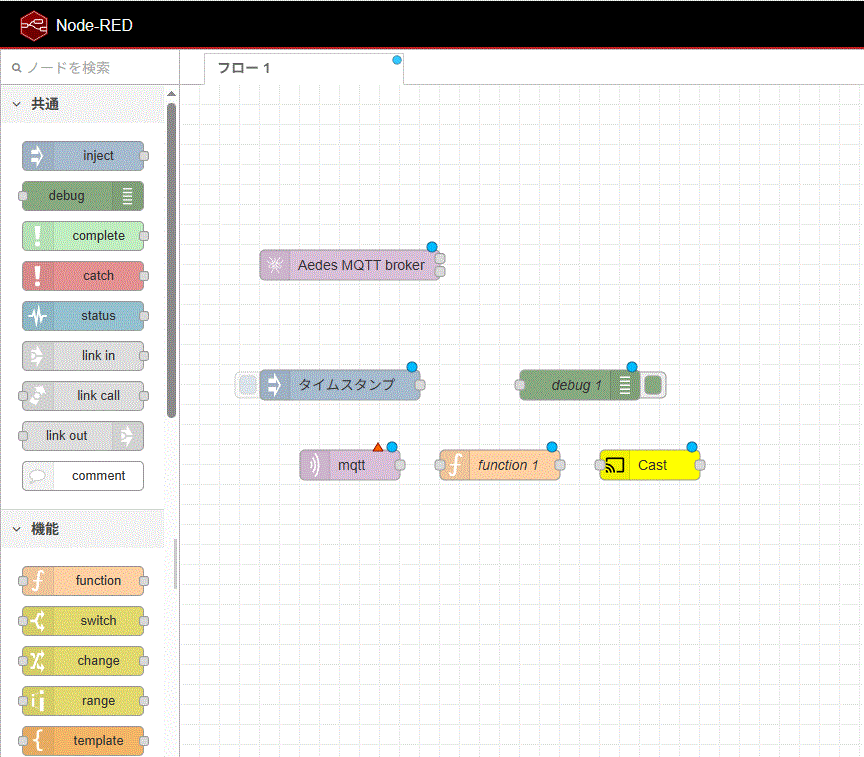
Task: Select the mqtt node on canvas
Action: pyautogui.click(x=351, y=465)
